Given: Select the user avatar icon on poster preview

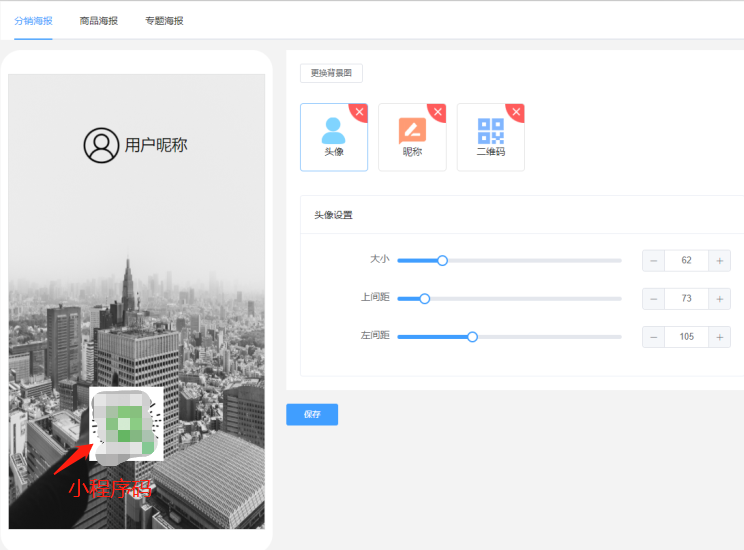Looking at the screenshot, I should [101, 145].
